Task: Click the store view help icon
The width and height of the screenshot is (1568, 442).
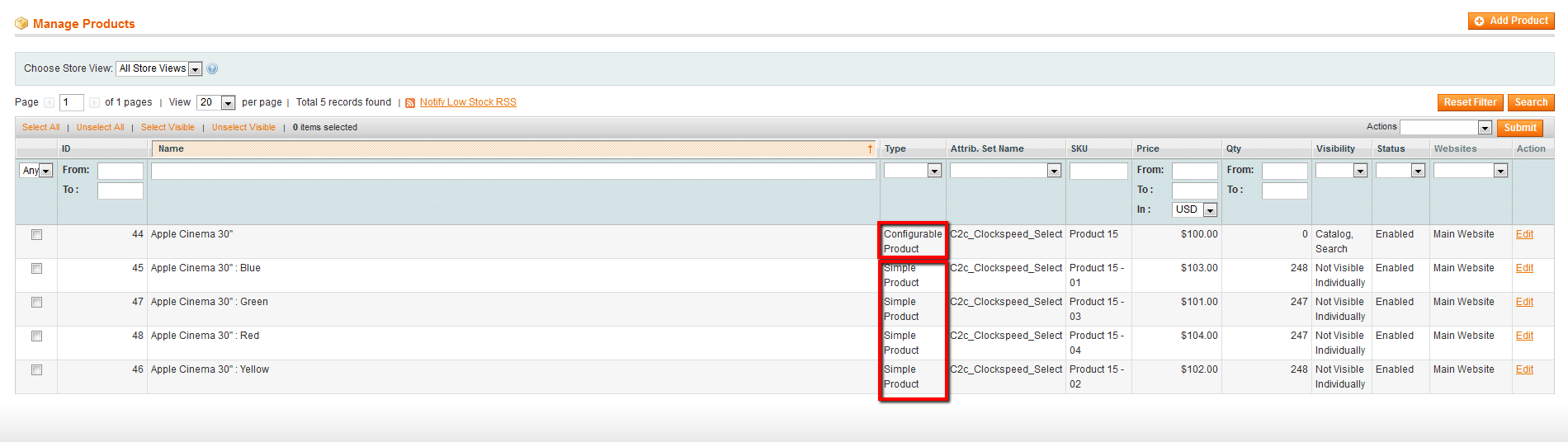Action: pos(212,69)
